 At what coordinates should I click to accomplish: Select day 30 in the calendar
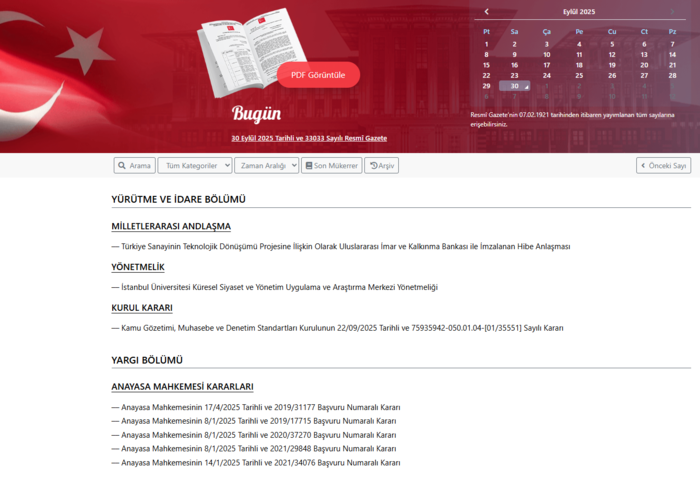click(514, 86)
